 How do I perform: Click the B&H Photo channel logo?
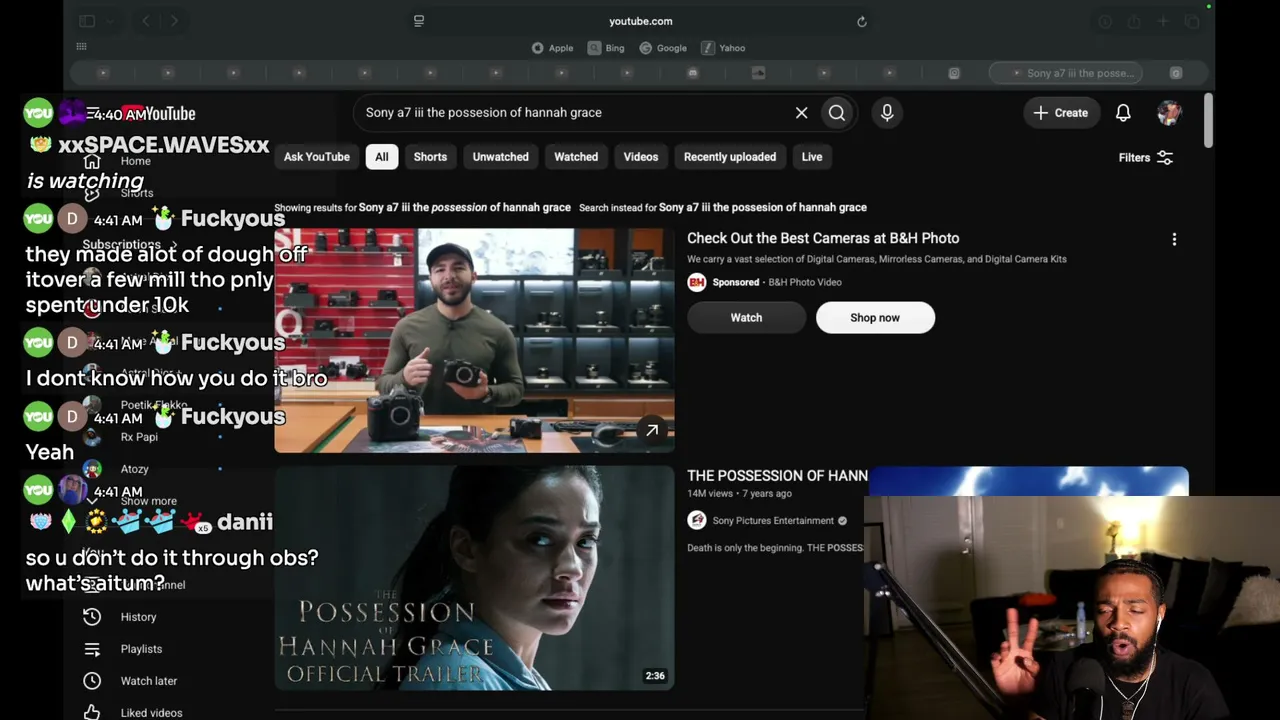pyautogui.click(x=697, y=282)
